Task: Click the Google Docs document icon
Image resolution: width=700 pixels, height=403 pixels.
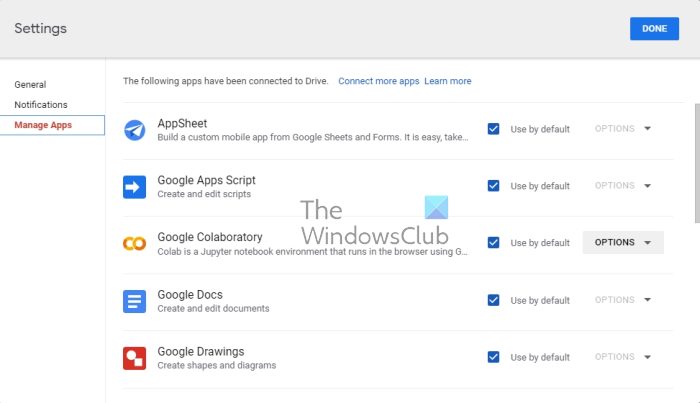Action: [134, 301]
